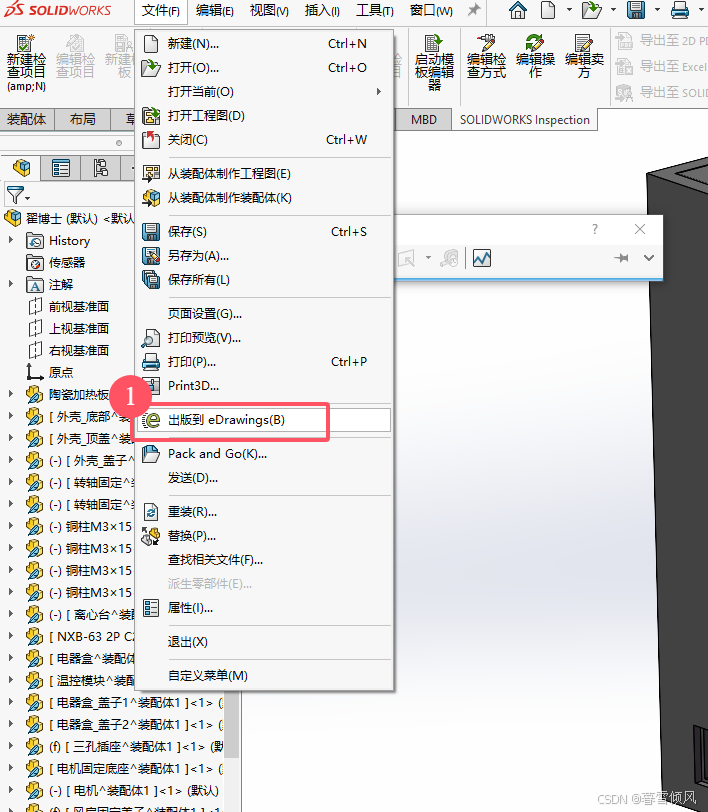This screenshot has height=812, width=708.
Task: Choose Find References (查找相关文件) entry
Action: pyautogui.click(x=264, y=560)
